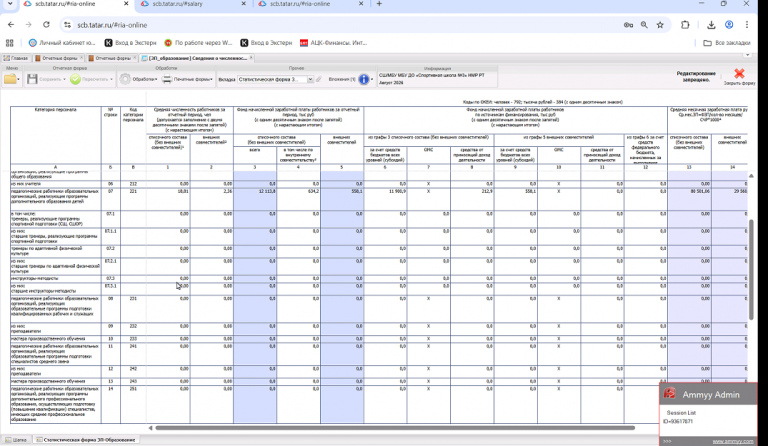
Task: Click the Ammyy Admin logo icon
Action: [670, 393]
